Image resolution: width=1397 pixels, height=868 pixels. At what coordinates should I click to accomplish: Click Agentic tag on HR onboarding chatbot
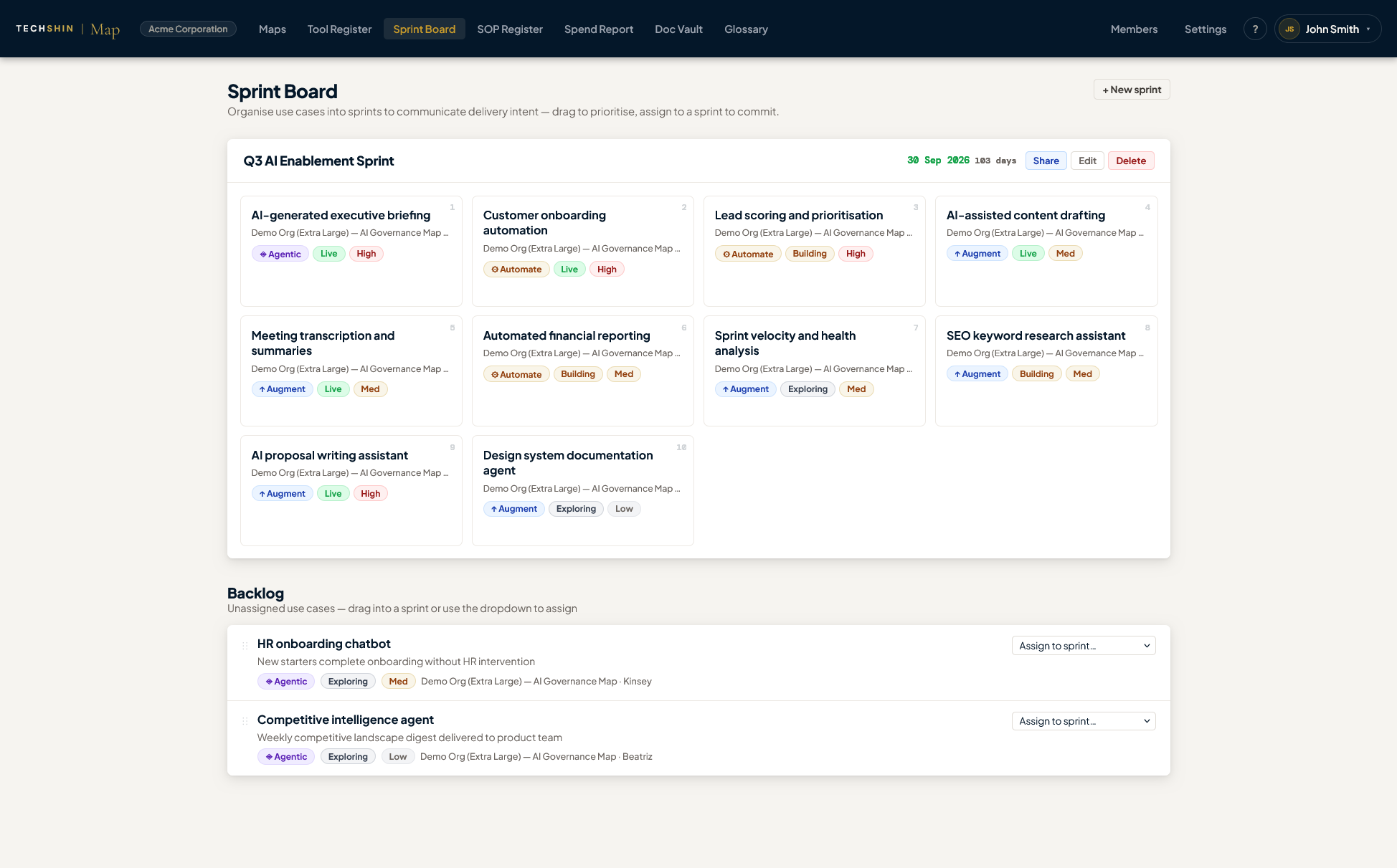pos(286,682)
